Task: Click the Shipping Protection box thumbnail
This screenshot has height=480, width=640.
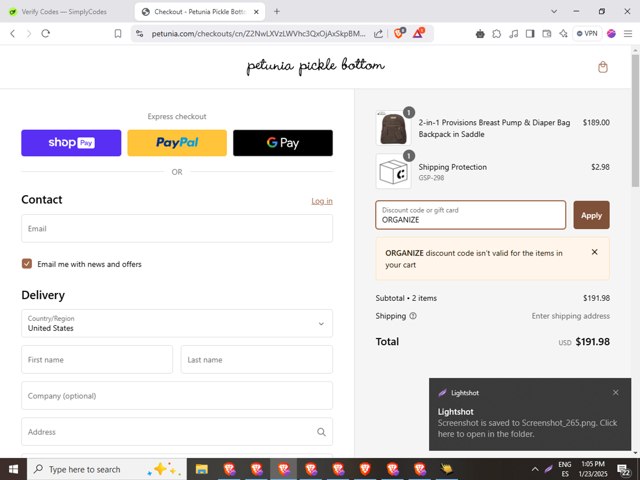Action: [x=393, y=172]
